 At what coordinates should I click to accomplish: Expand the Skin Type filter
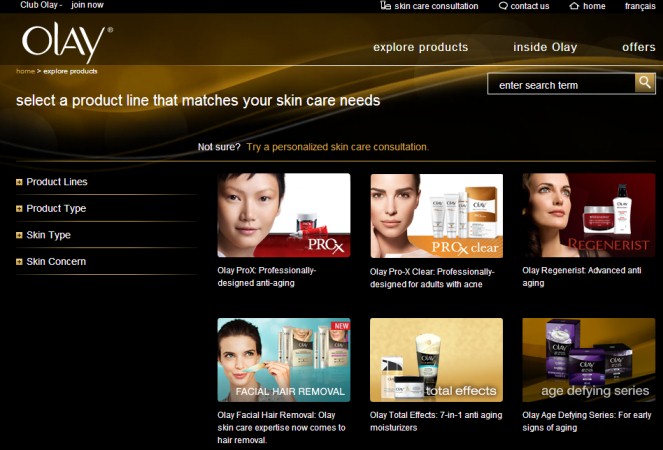coord(44,235)
